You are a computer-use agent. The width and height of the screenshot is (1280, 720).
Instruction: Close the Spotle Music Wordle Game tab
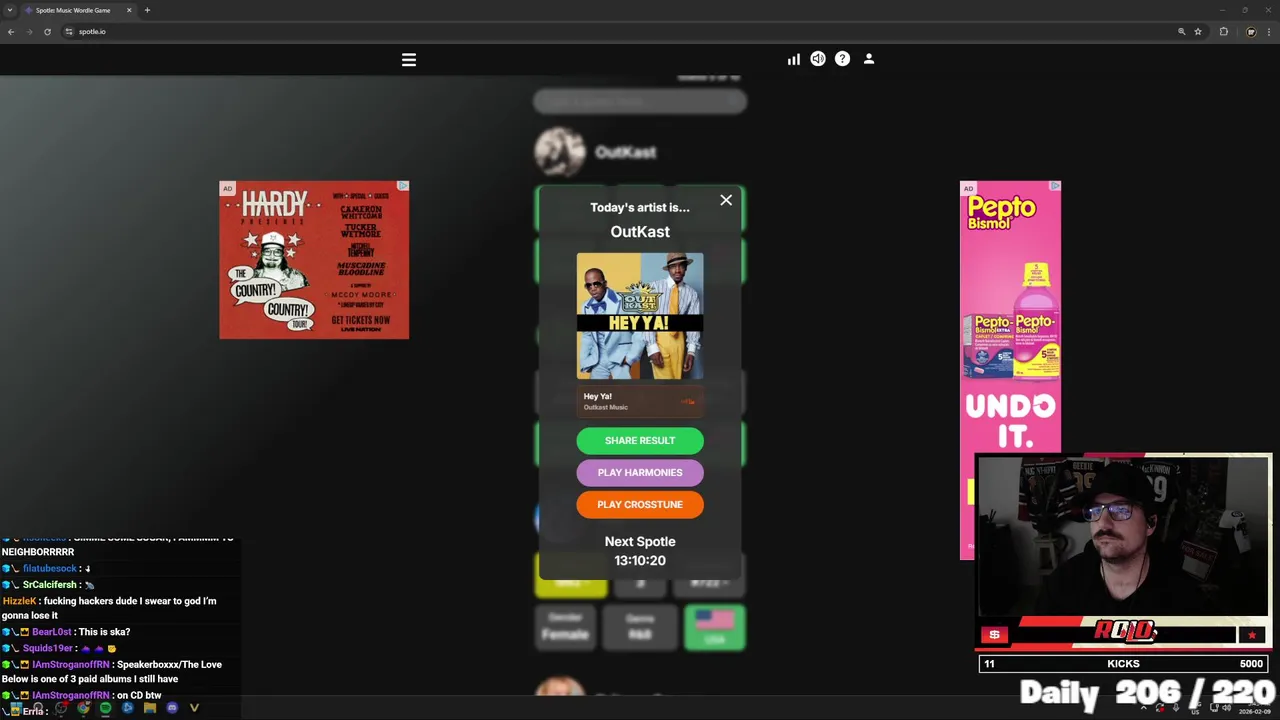click(x=129, y=10)
